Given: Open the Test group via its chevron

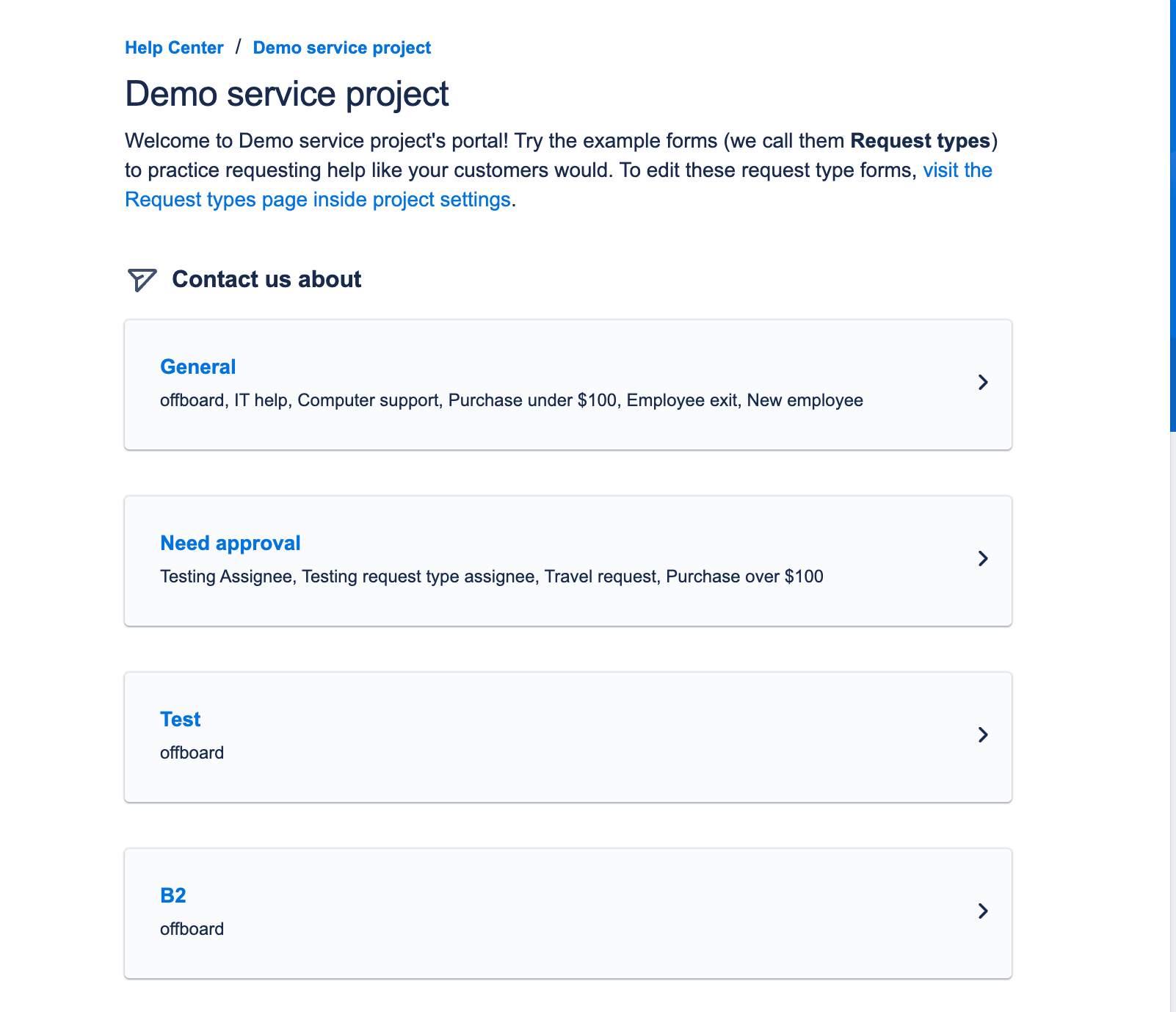Looking at the screenshot, I should click(x=984, y=735).
